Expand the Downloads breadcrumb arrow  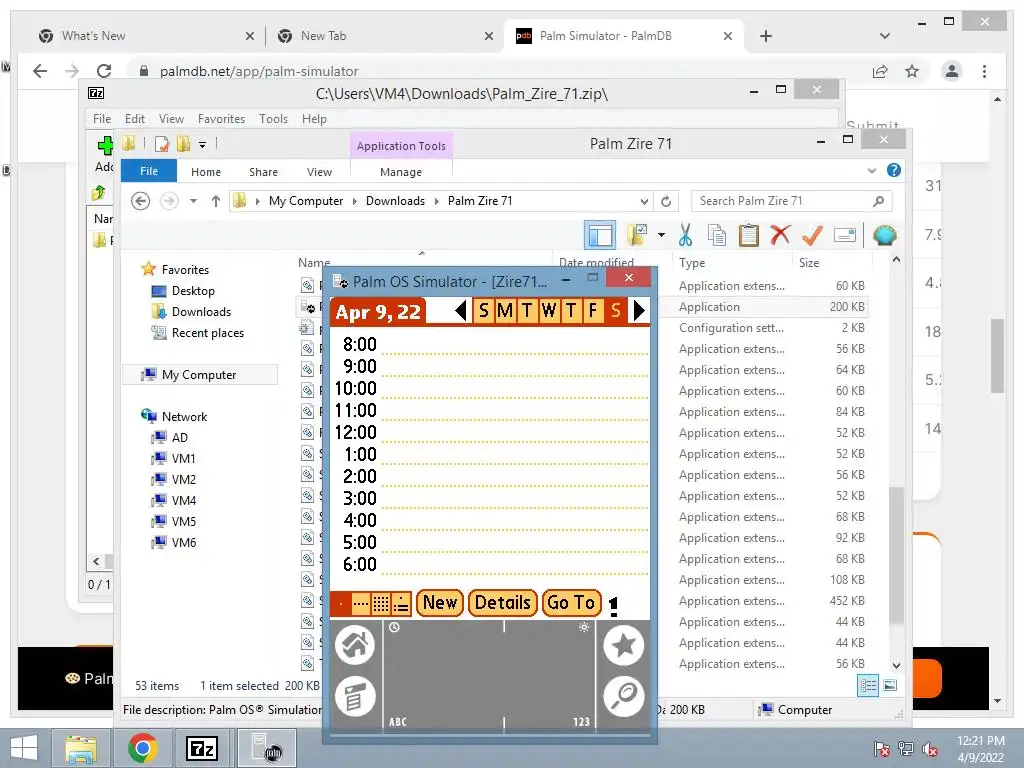pos(436,201)
